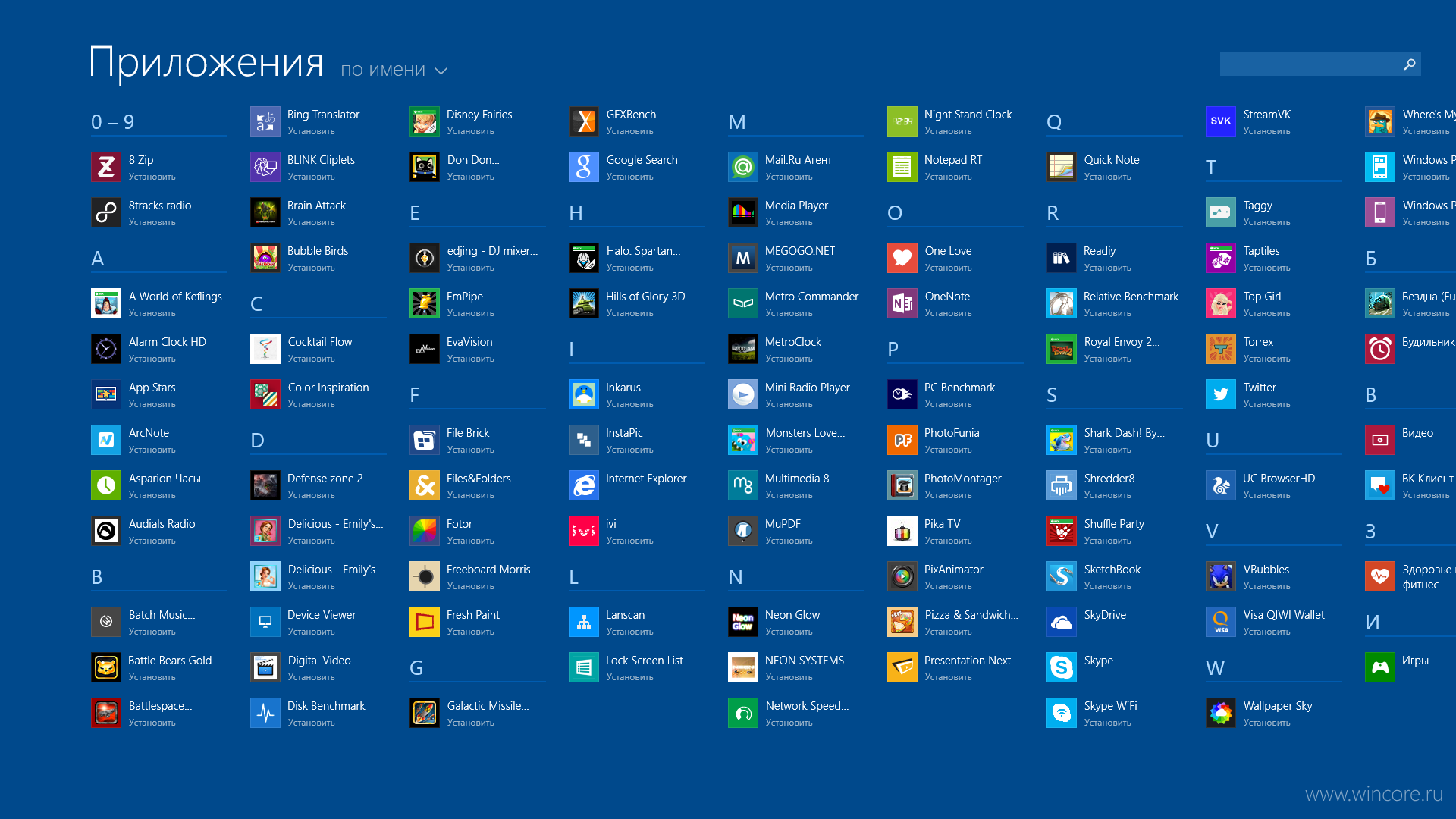Jump using the '0 – 9' group header
Screen dimensions: 1456x819
coord(113,122)
